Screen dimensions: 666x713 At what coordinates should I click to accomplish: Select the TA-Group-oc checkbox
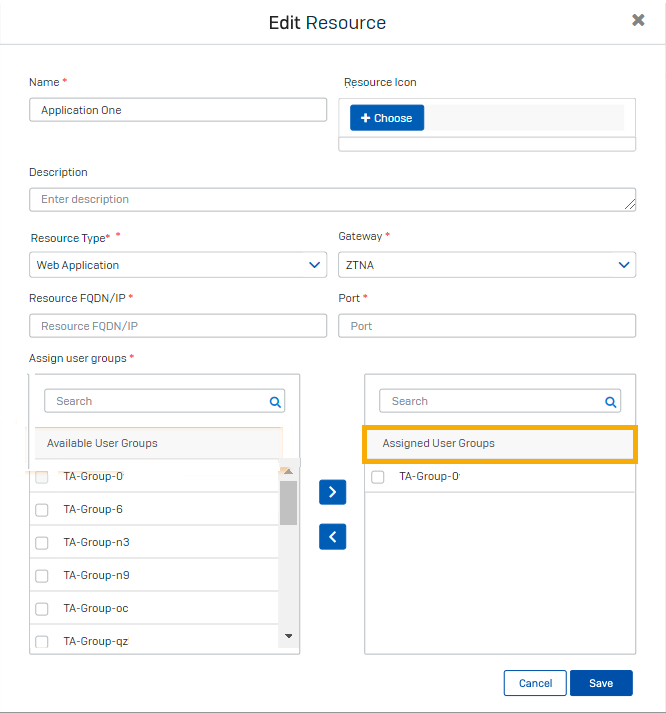(42, 609)
